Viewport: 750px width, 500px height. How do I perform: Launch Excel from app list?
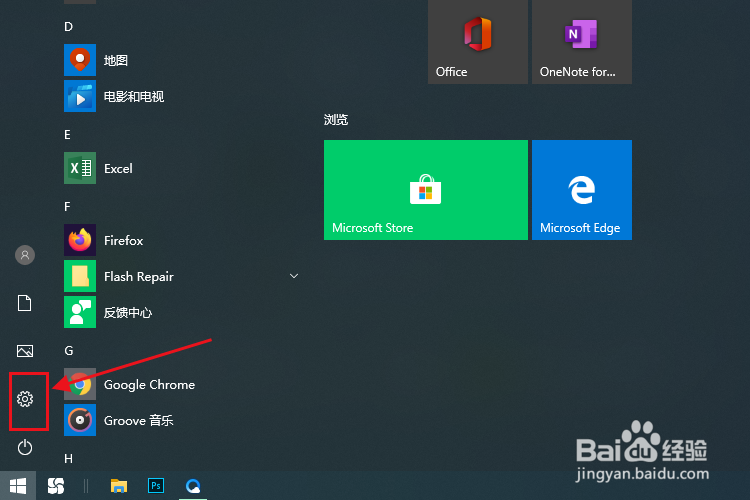(x=181, y=168)
